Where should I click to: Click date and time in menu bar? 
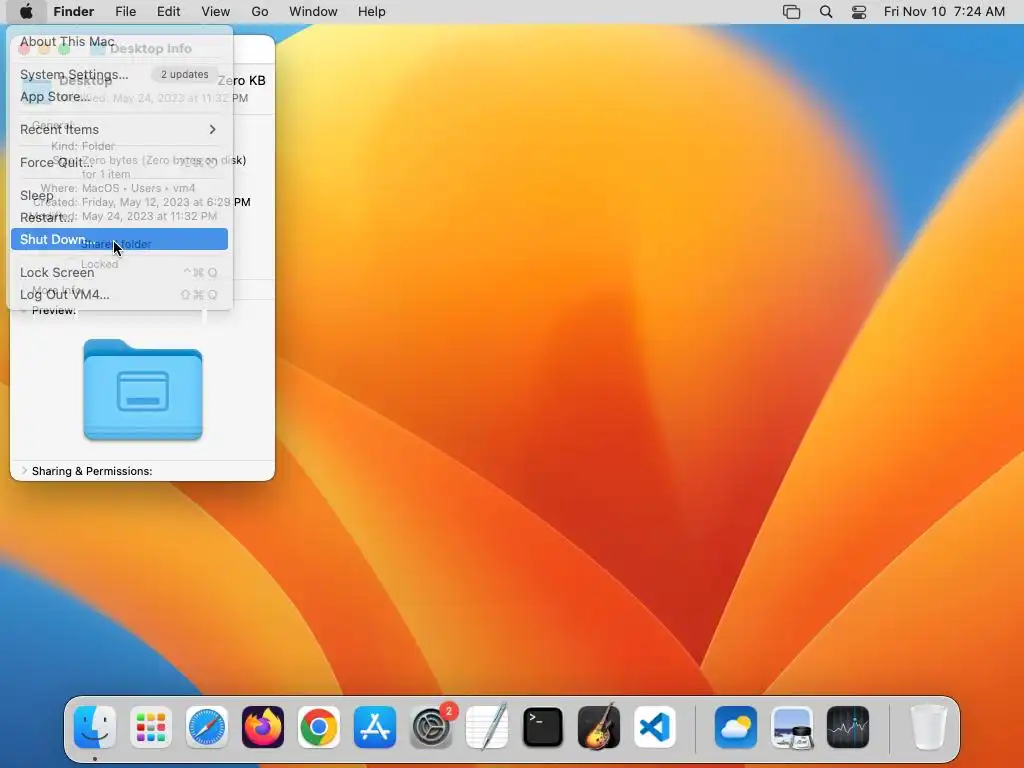pyautogui.click(x=944, y=12)
